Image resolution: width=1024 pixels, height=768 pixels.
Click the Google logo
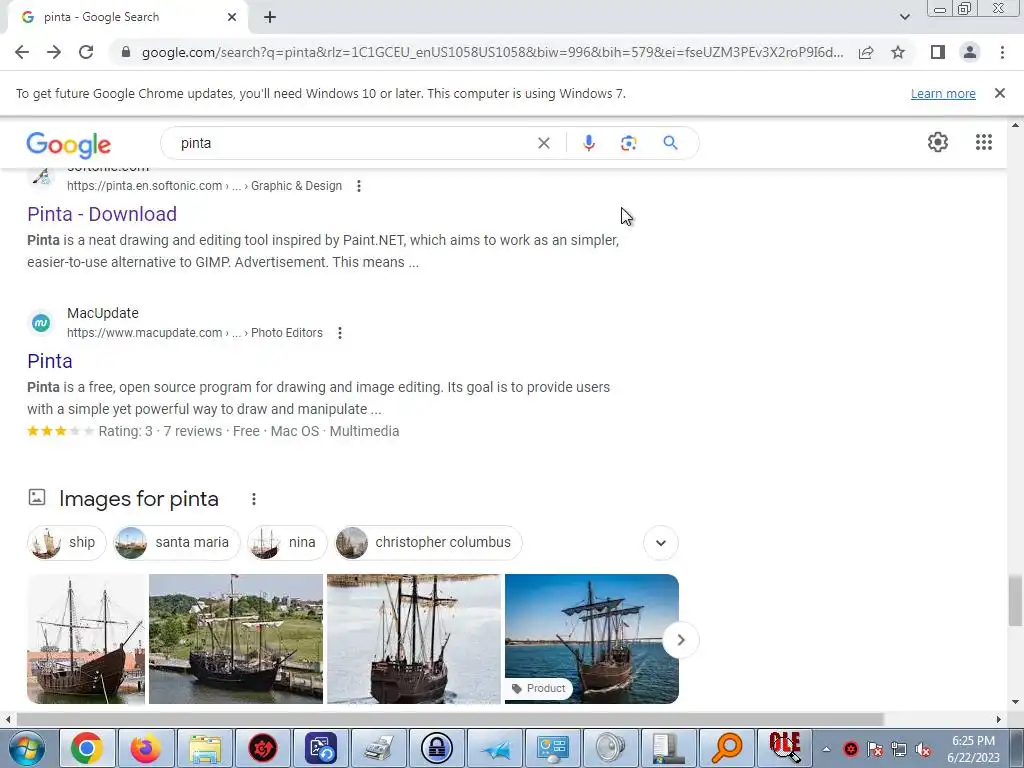[x=69, y=145]
